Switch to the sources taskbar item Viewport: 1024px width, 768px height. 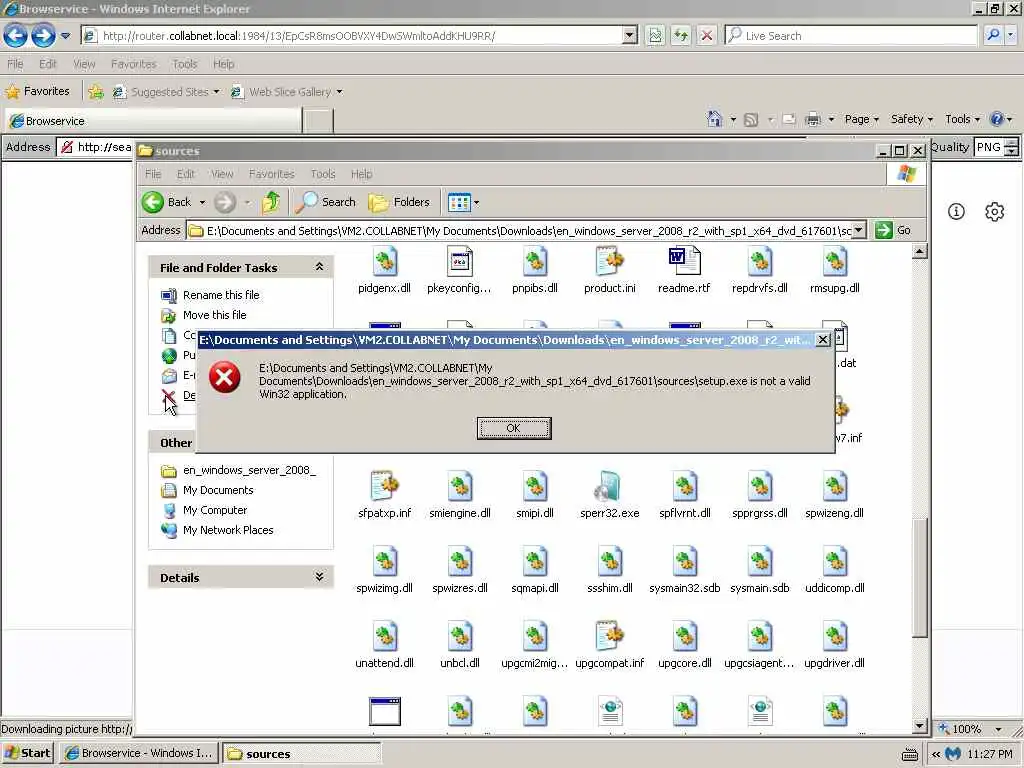(x=301, y=754)
